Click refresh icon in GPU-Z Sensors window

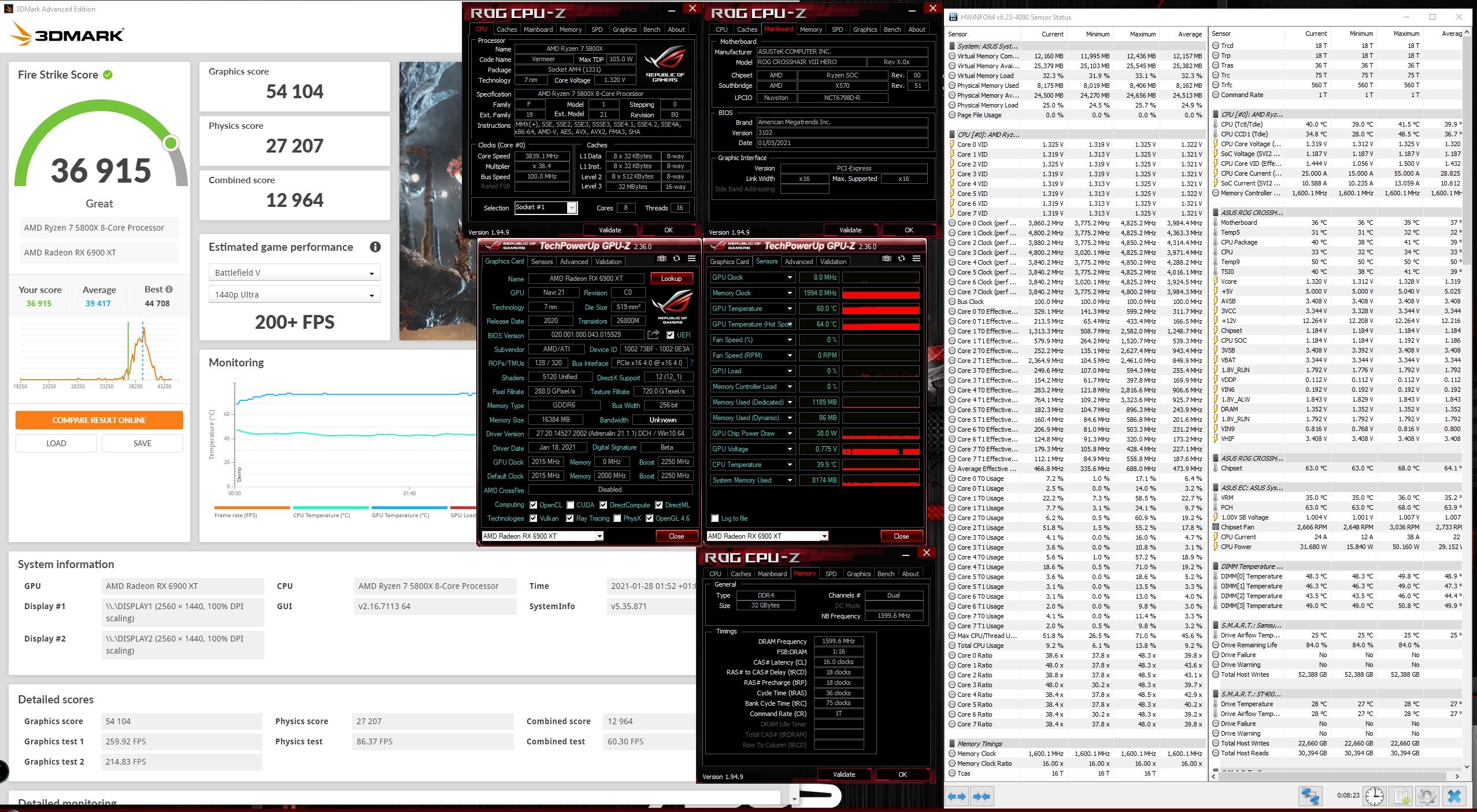[x=901, y=258]
